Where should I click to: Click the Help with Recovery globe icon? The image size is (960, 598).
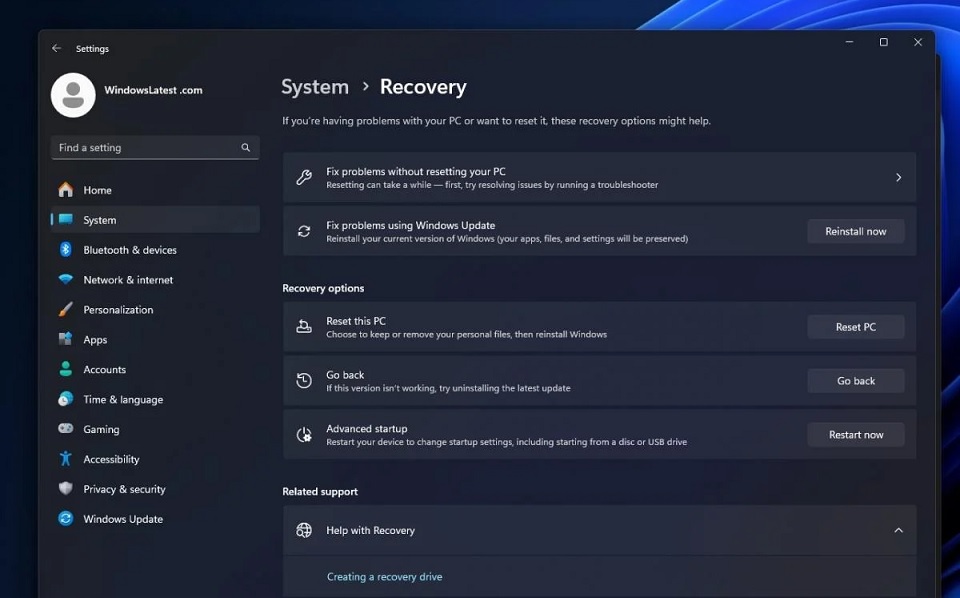coord(304,530)
